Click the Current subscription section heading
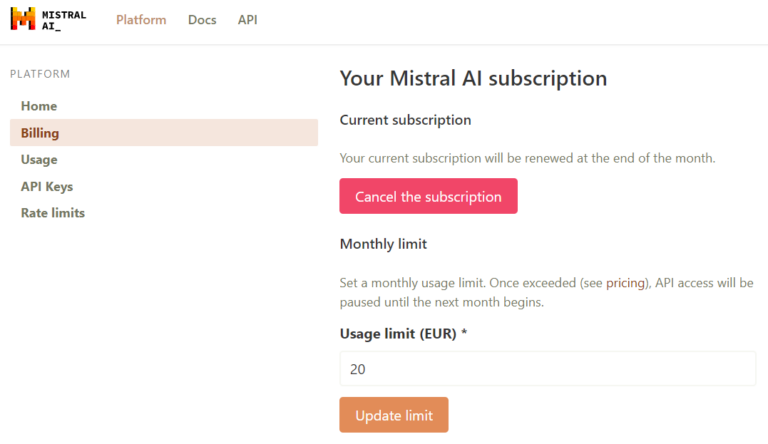 point(405,120)
